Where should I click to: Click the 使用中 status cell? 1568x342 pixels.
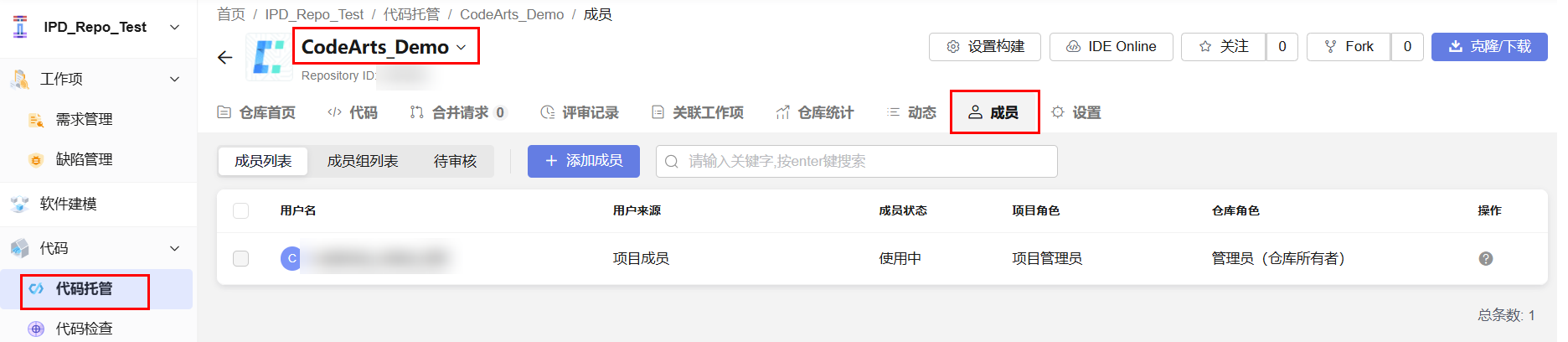900,258
